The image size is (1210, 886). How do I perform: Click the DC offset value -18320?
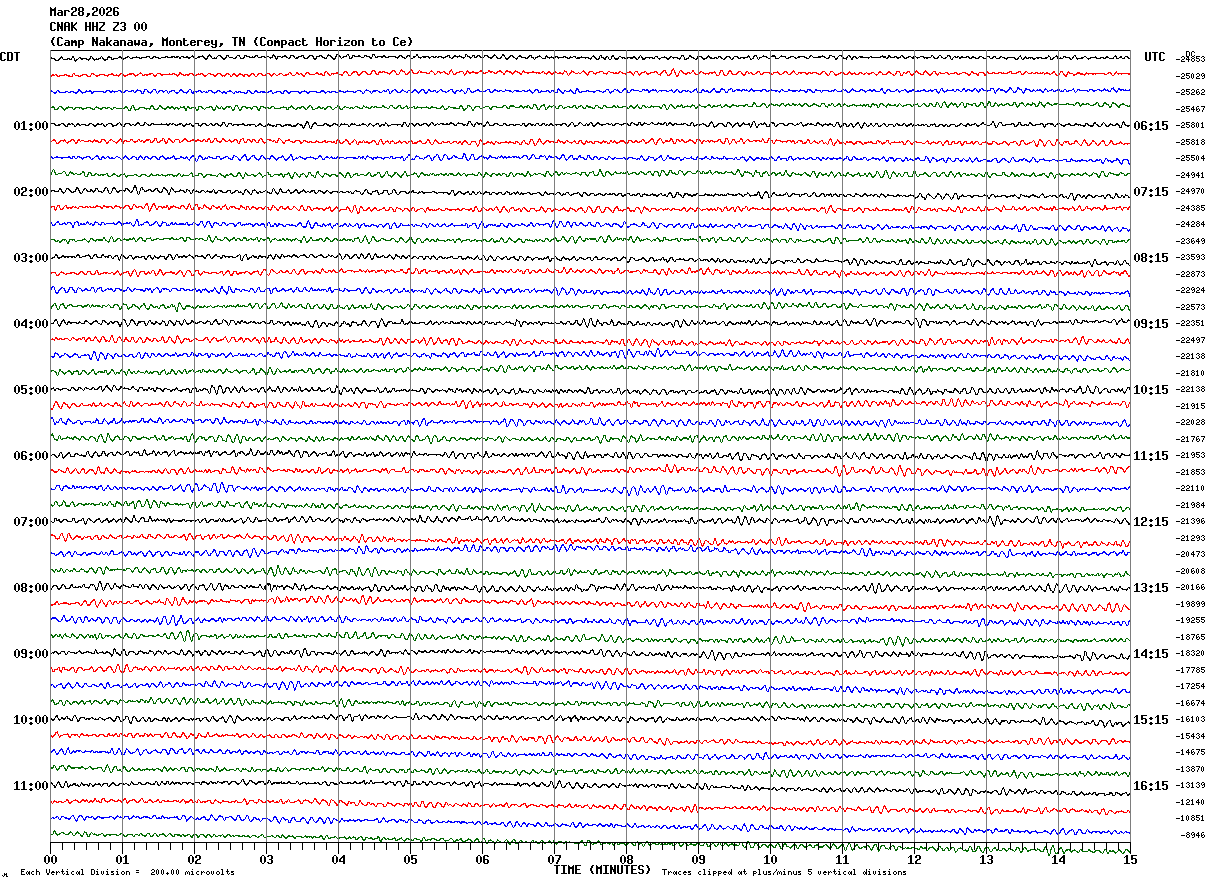1190,654
